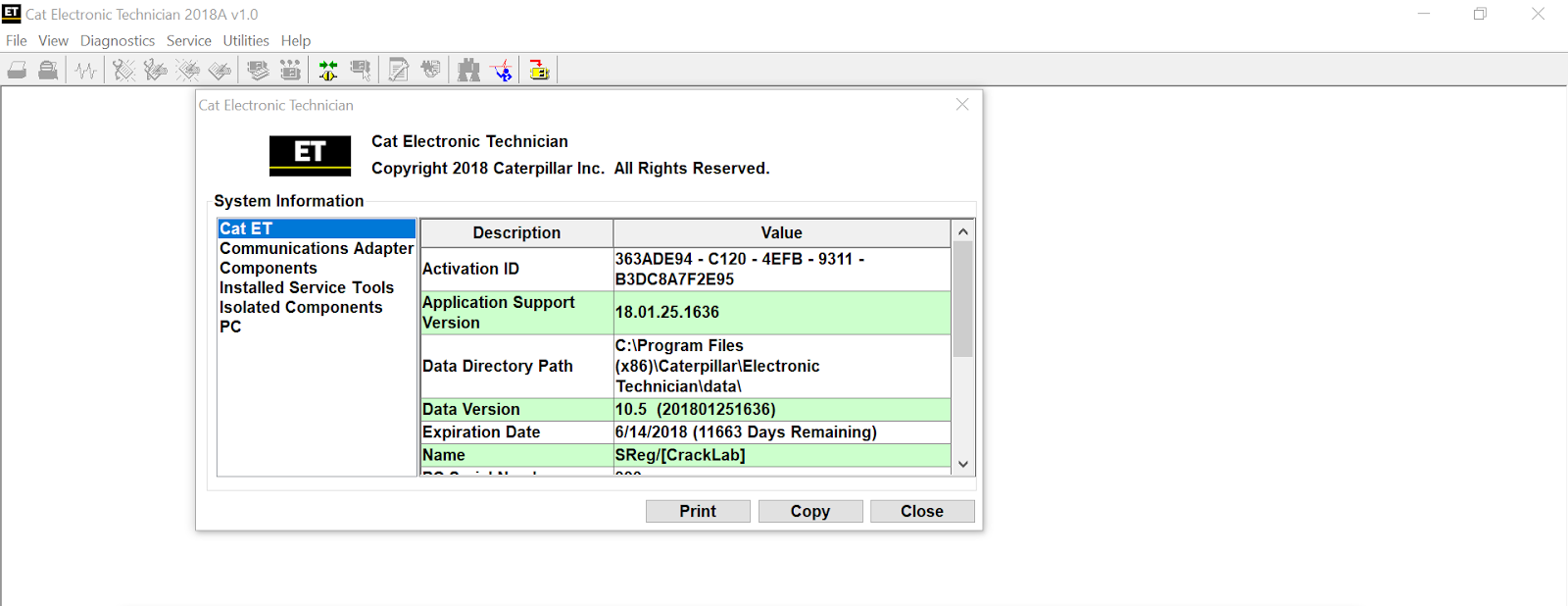Open the File menu
Image resolution: width=1568 pixels, height=606 pixels.
click(17, 40)
